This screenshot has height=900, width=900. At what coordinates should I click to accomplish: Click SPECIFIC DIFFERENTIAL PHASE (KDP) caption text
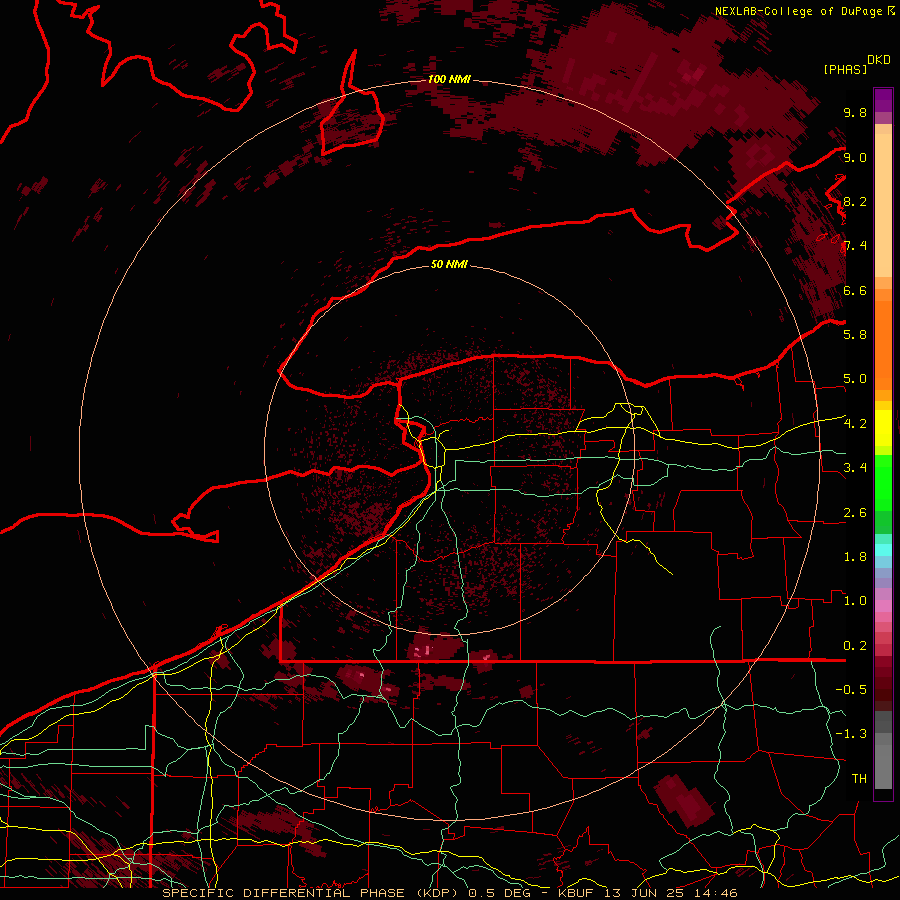[x=312, y=893]
